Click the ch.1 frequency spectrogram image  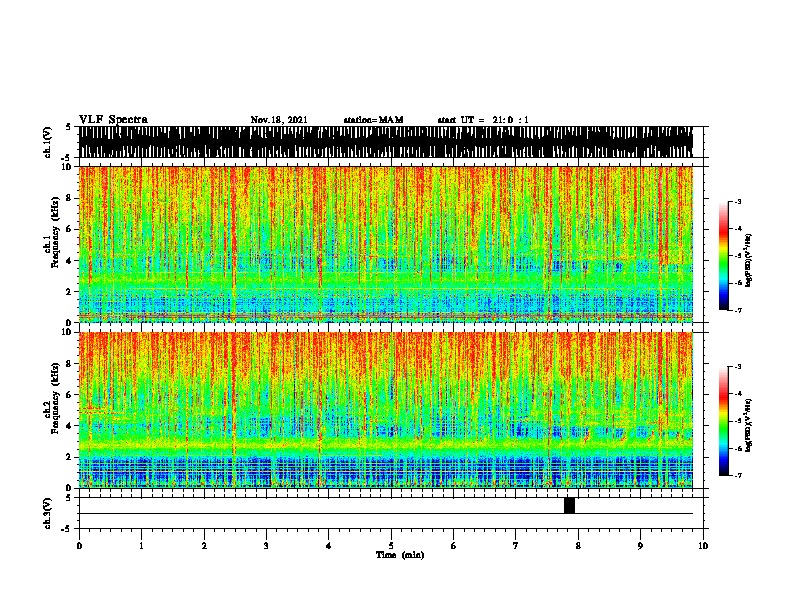(x=386, y=244)
